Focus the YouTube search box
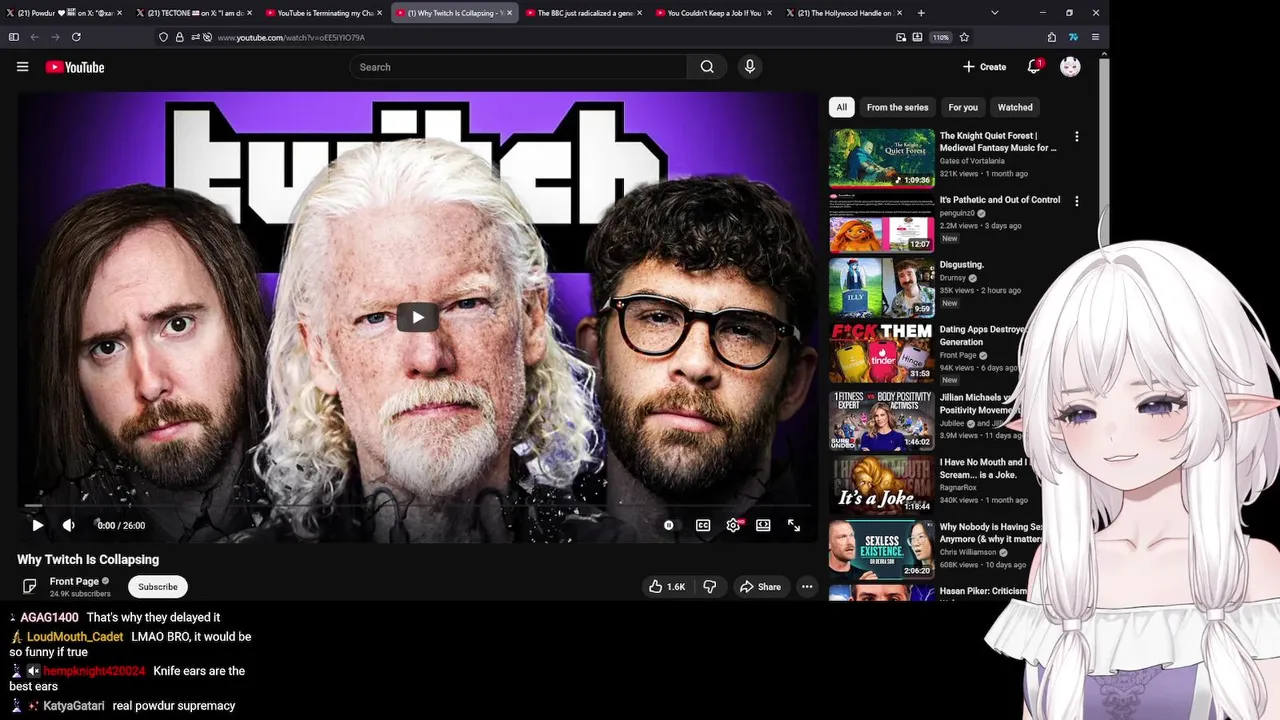Screen dimensions: 1280x720 pyautogui.click(x=518, y=67)
